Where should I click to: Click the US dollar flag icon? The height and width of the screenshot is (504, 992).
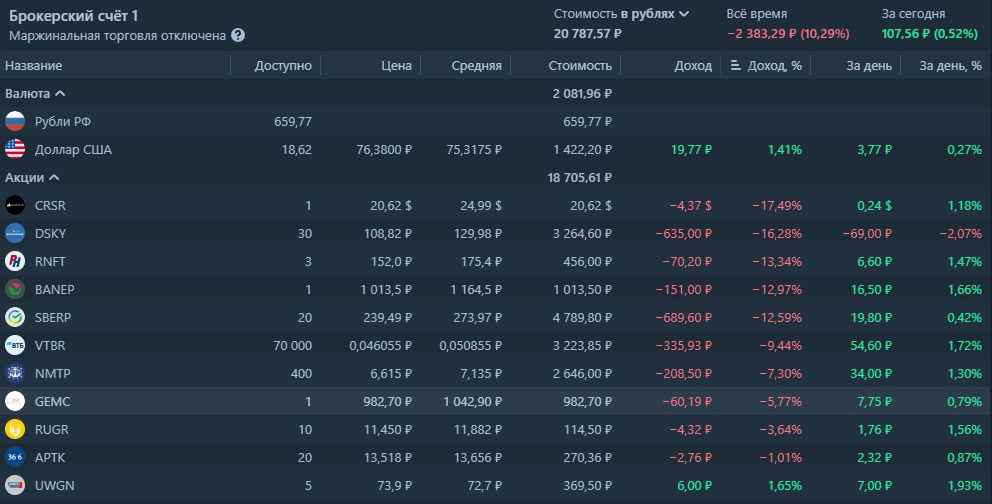(x=15, y=150)
